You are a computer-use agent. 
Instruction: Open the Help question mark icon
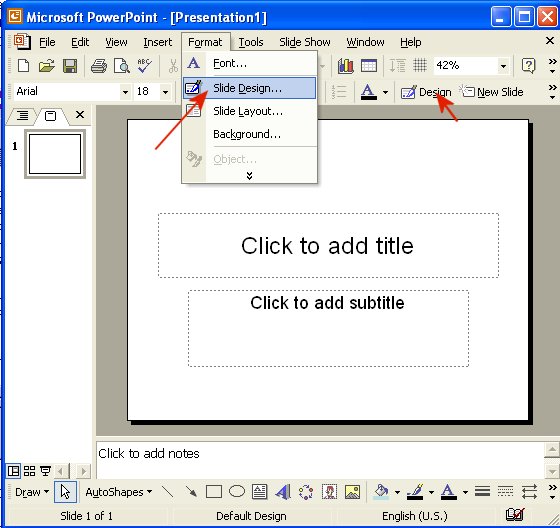[x=529, y=66]
